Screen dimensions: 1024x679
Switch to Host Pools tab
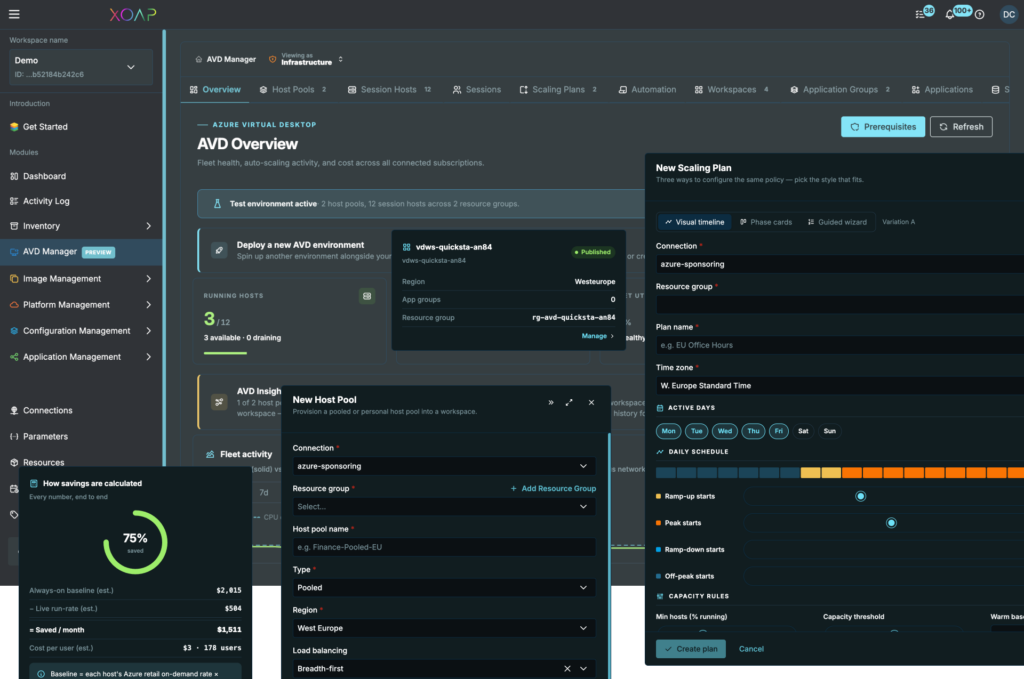tap(293, 89)
